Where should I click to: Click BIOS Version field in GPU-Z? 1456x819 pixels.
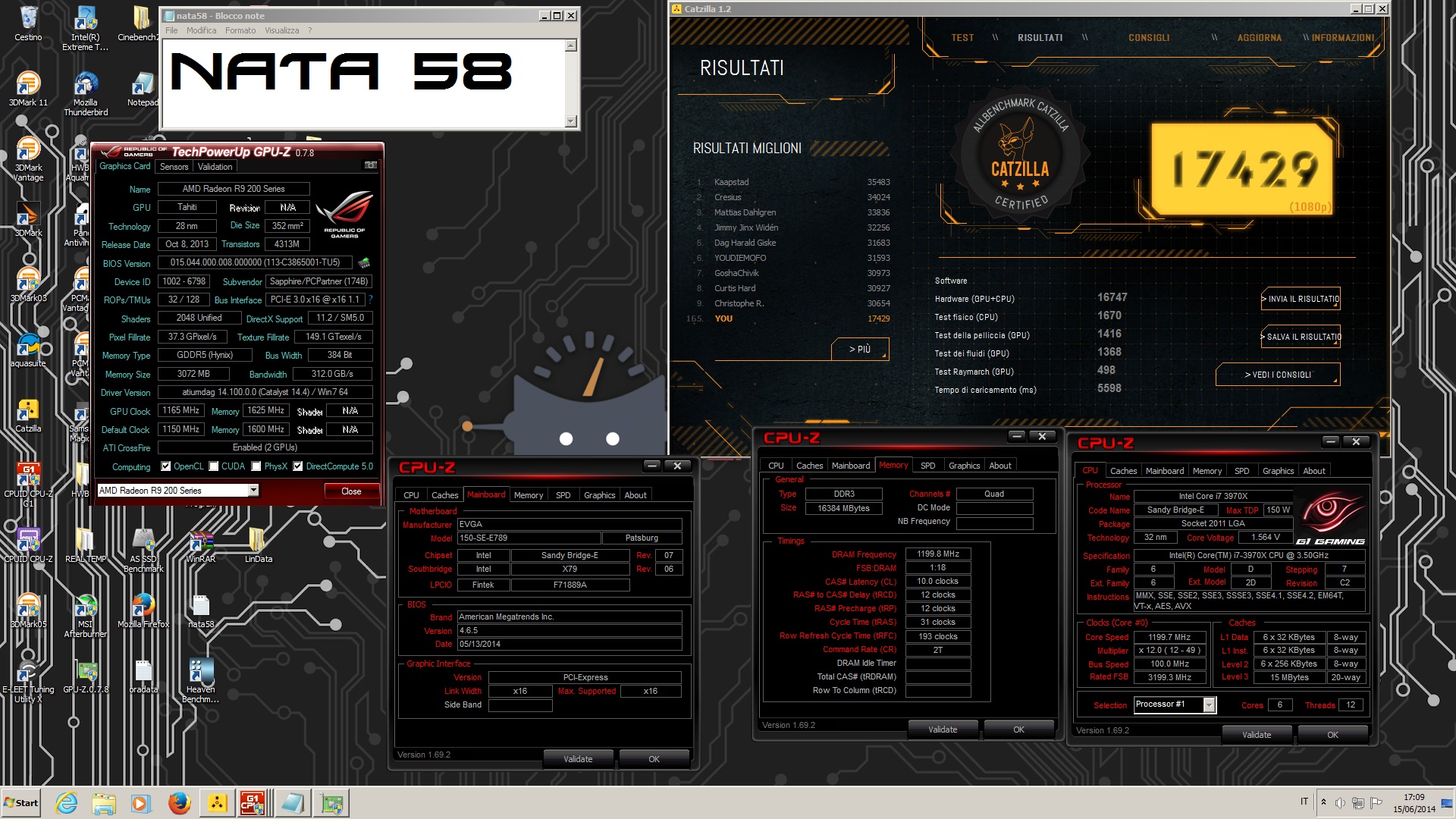tap(255, 263)
